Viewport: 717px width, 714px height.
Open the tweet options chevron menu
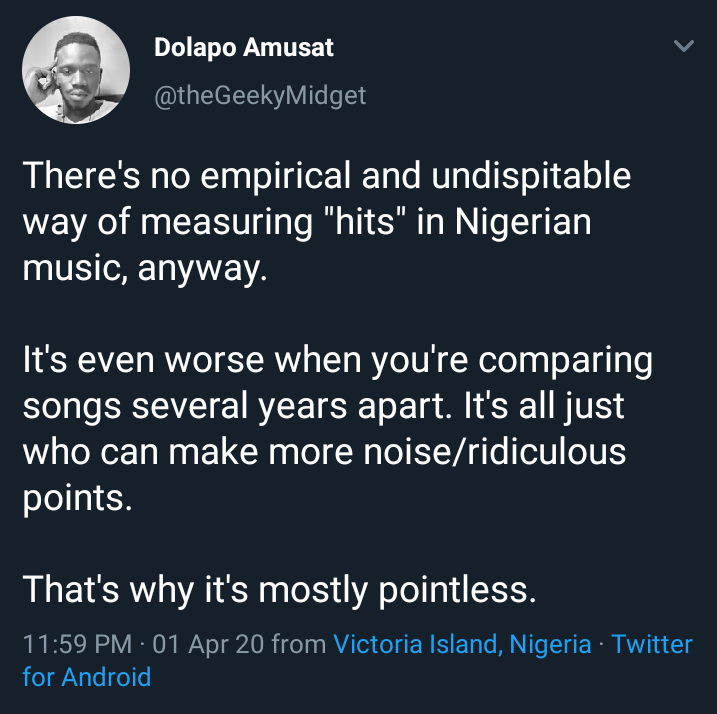(684, 46)
